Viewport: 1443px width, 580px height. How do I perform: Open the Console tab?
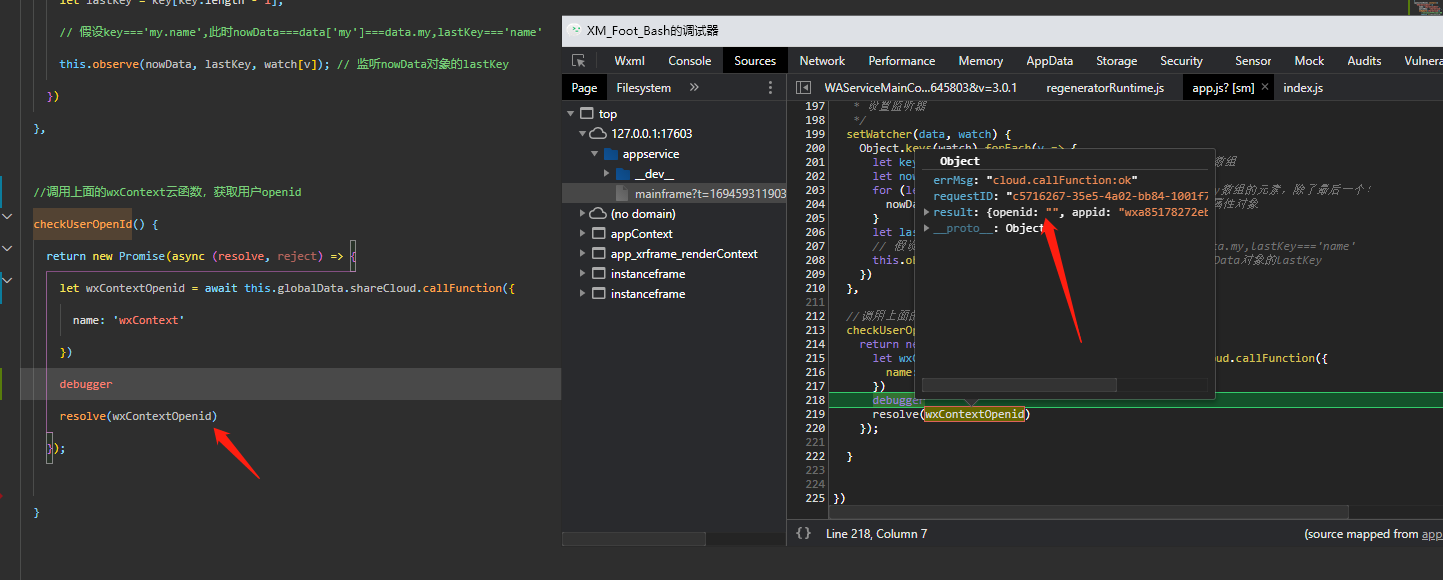(x=690, y=61)
